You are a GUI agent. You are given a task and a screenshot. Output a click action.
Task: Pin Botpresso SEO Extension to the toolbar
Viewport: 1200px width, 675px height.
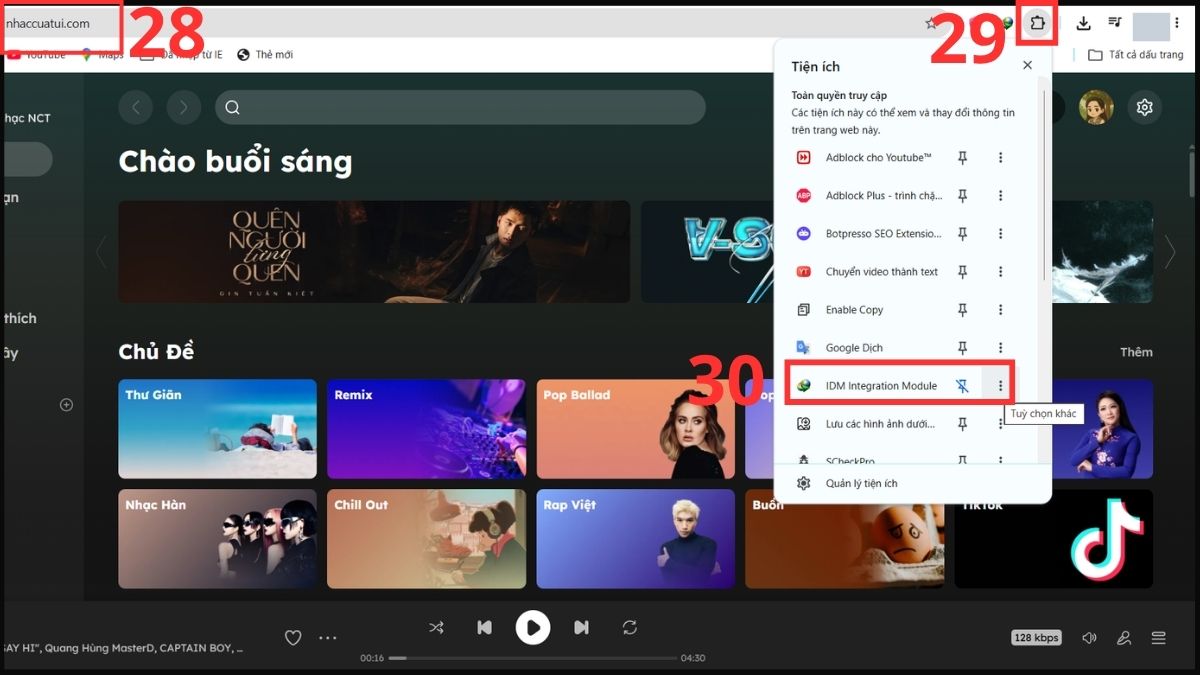(962, 234)
